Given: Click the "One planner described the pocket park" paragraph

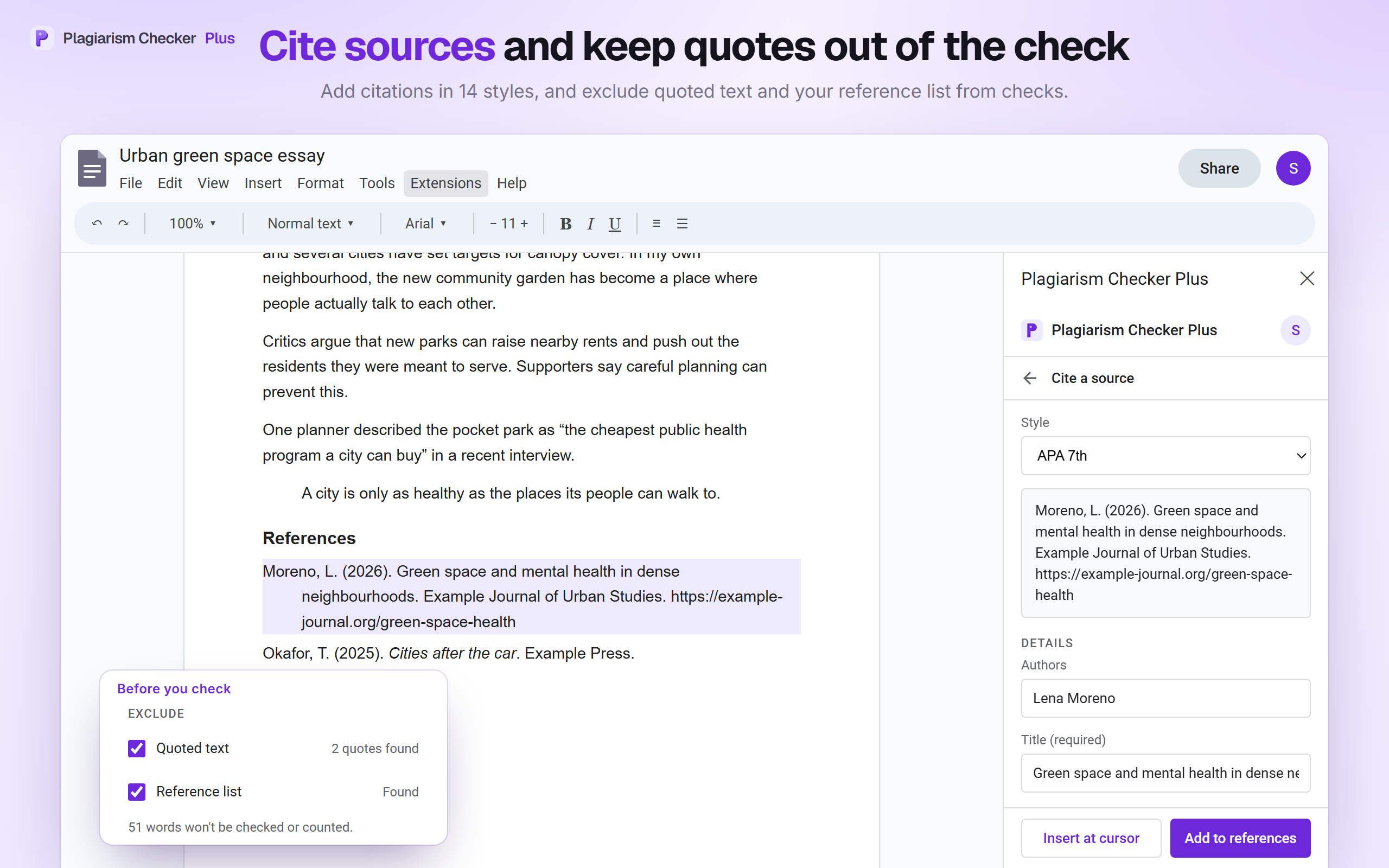Looking at the screenshot, I should tap(505, 443).
